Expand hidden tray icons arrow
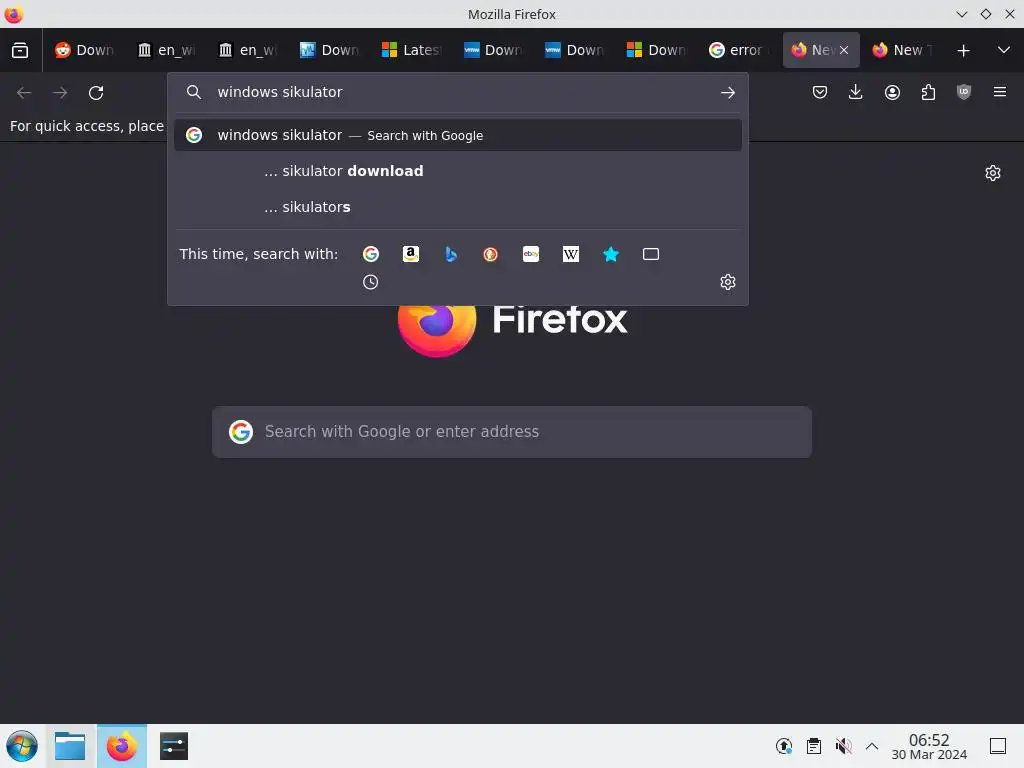Screen dimensions: 1024x768 pyautogui.click(x=872, y=746)
